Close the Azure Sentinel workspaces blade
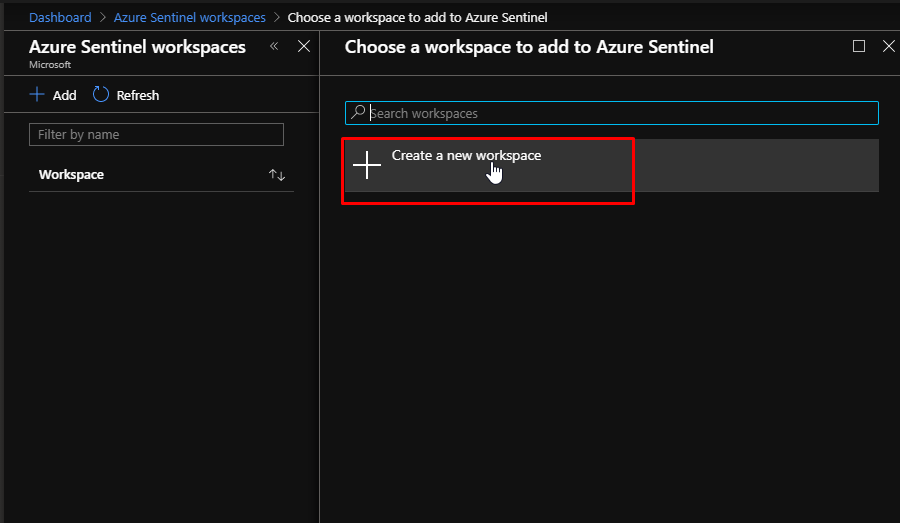Screen dimensions: 900x523 (304, 46)
